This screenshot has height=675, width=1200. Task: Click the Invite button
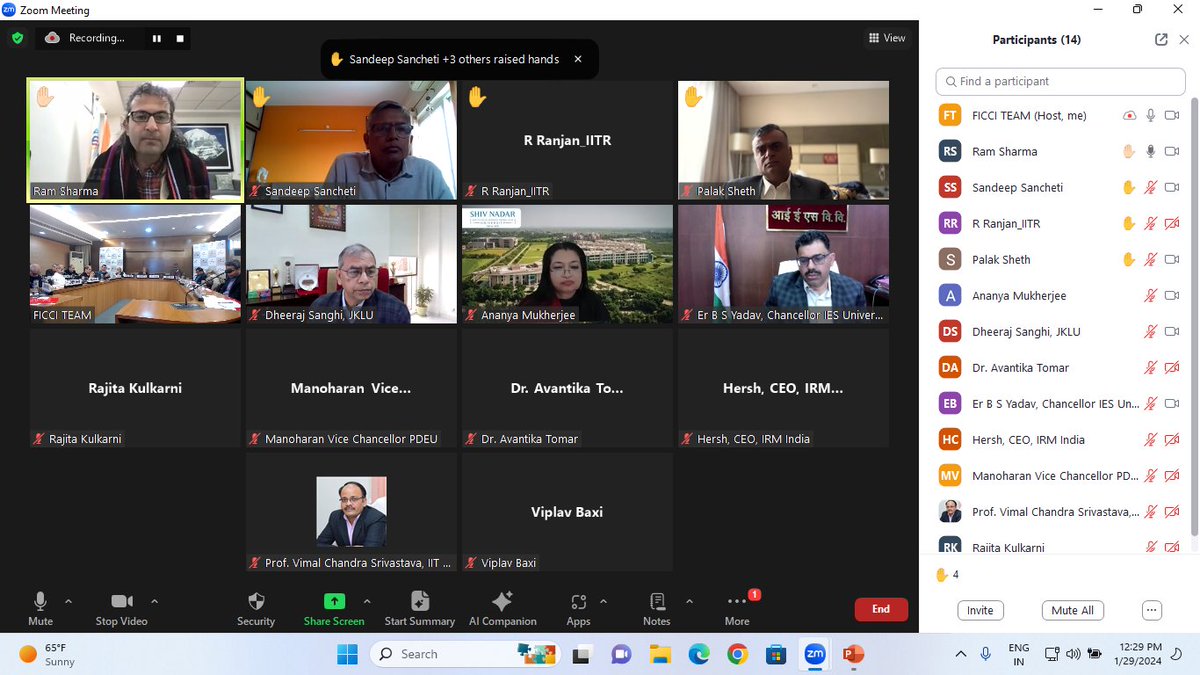(x=980, y=610)
